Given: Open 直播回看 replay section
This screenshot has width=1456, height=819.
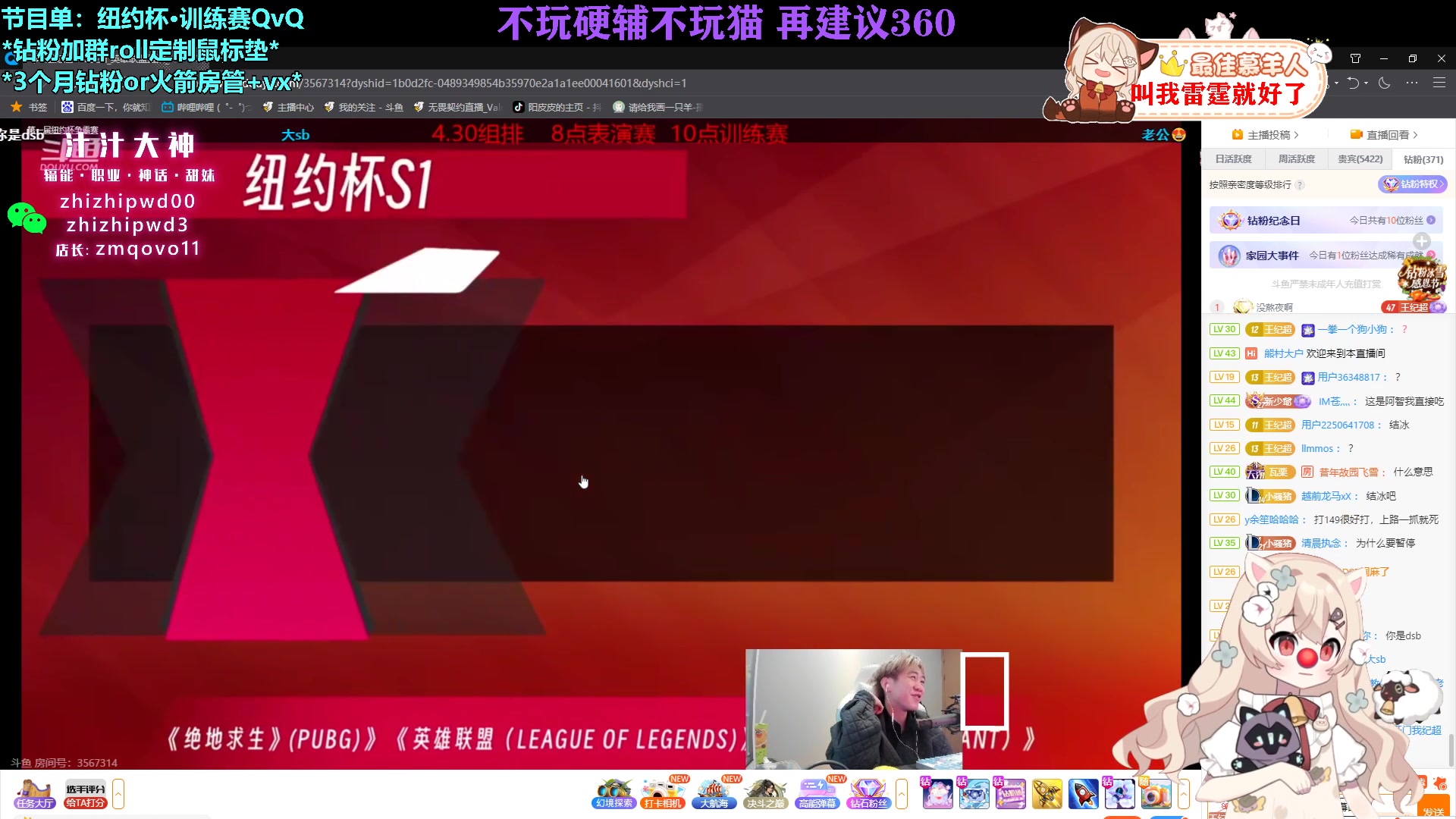Looking at the screenshot, I should pos(1384,135).
